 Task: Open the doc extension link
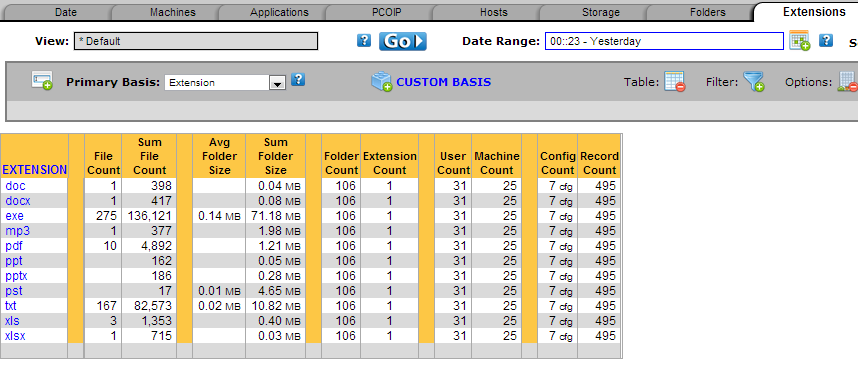pos(15,186)
